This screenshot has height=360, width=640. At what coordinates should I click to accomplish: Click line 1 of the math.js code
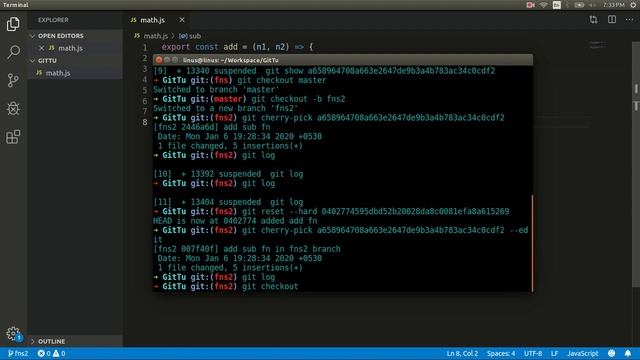click(237, 47)
